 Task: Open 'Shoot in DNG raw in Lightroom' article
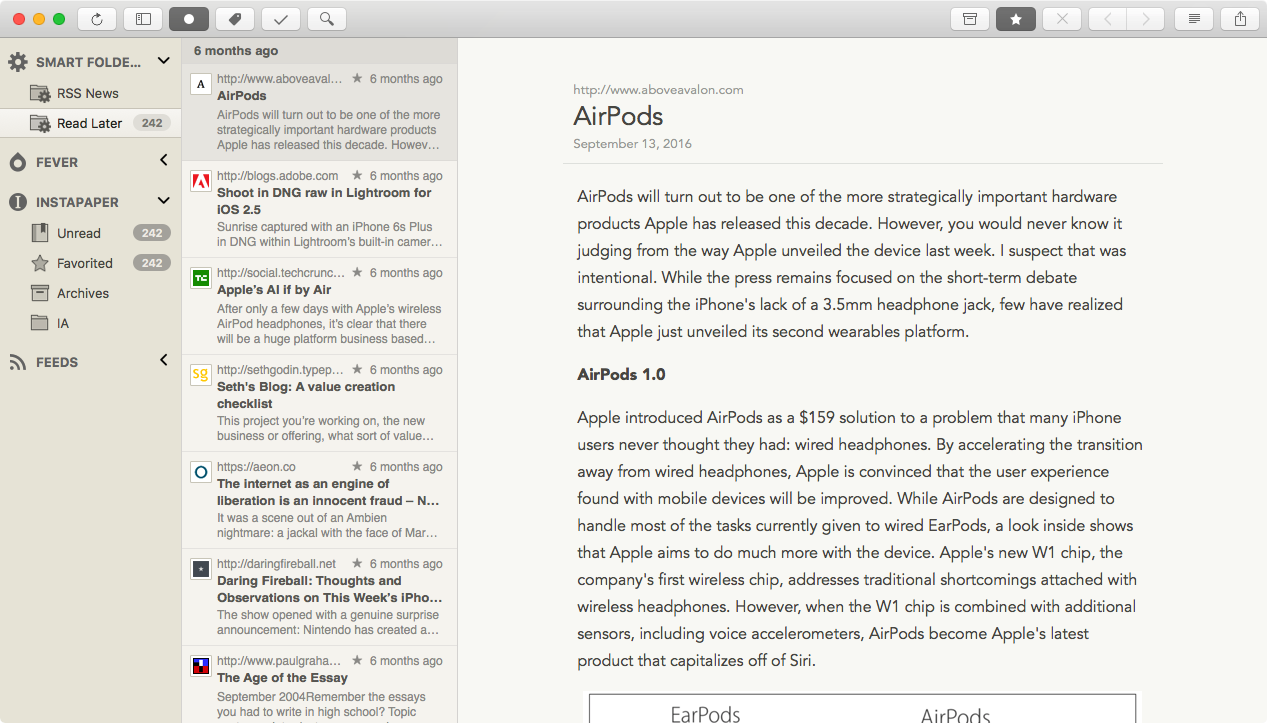319,209
